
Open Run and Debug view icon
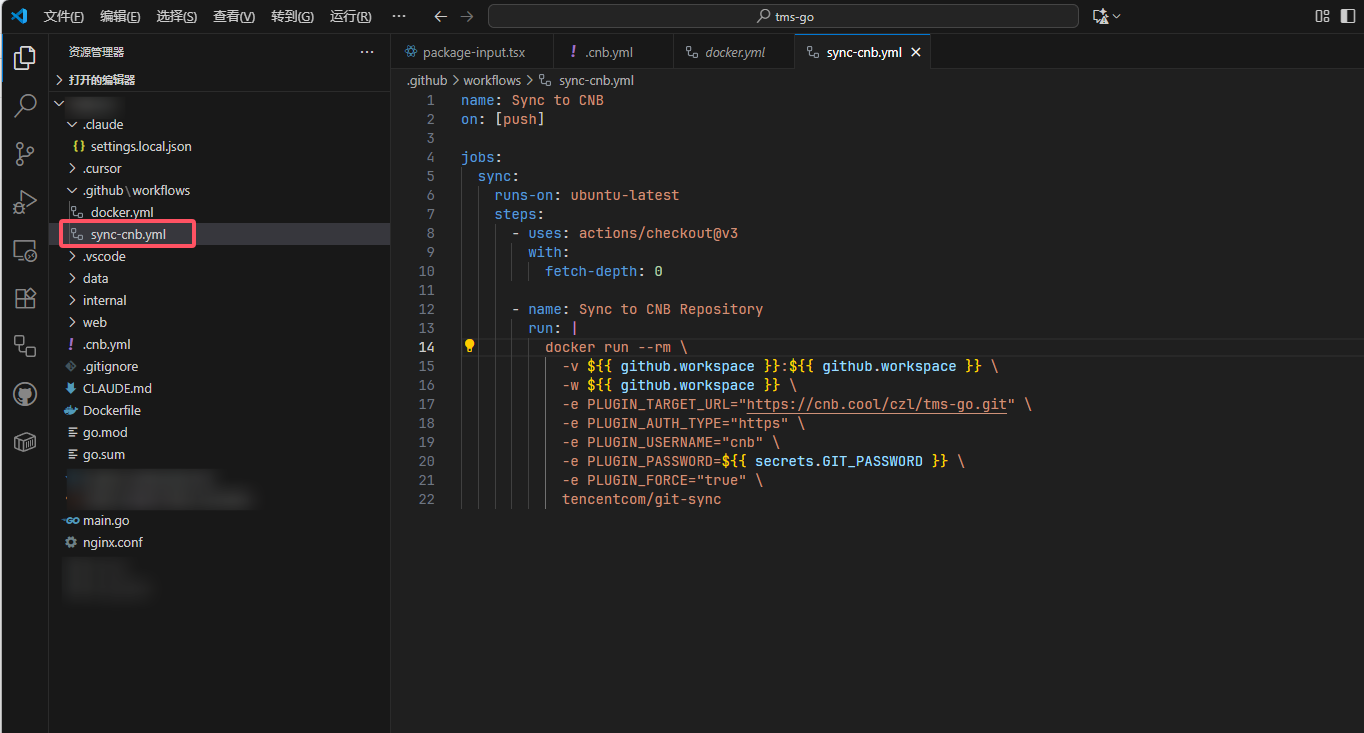pos(25,202)
